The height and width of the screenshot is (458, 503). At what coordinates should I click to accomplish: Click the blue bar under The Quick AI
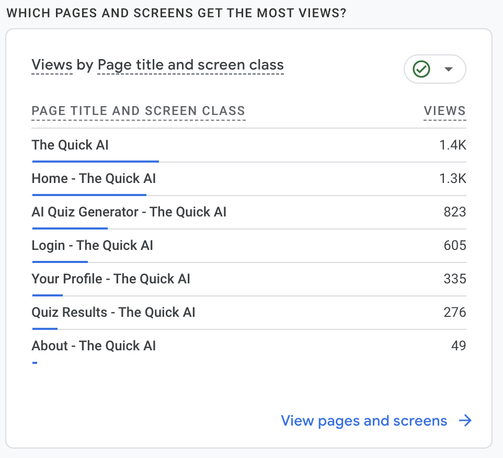click(x=95, y=161)
